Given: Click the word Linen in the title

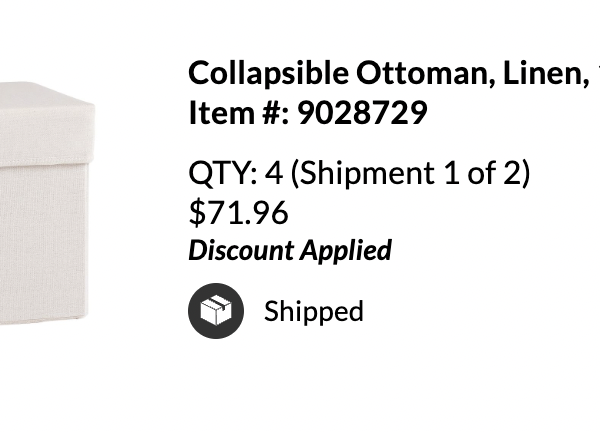Looking at the screenshot, I should (x=545, y=73).
